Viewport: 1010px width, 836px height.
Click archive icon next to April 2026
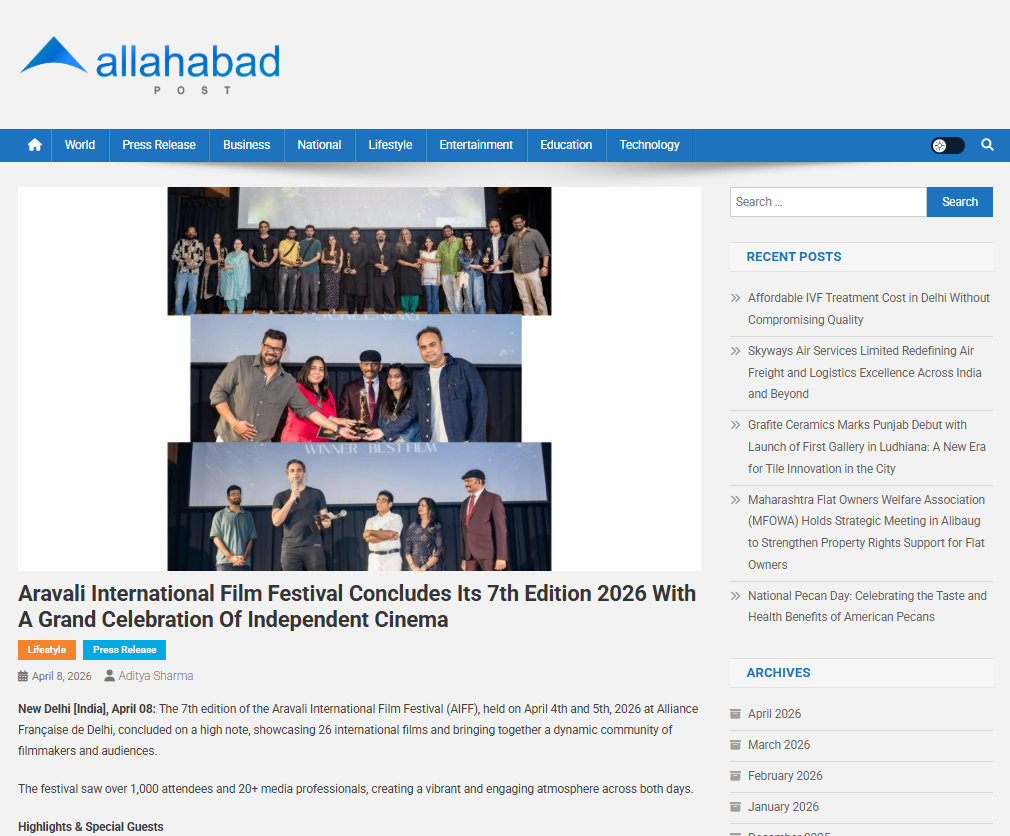pos(736,714)
